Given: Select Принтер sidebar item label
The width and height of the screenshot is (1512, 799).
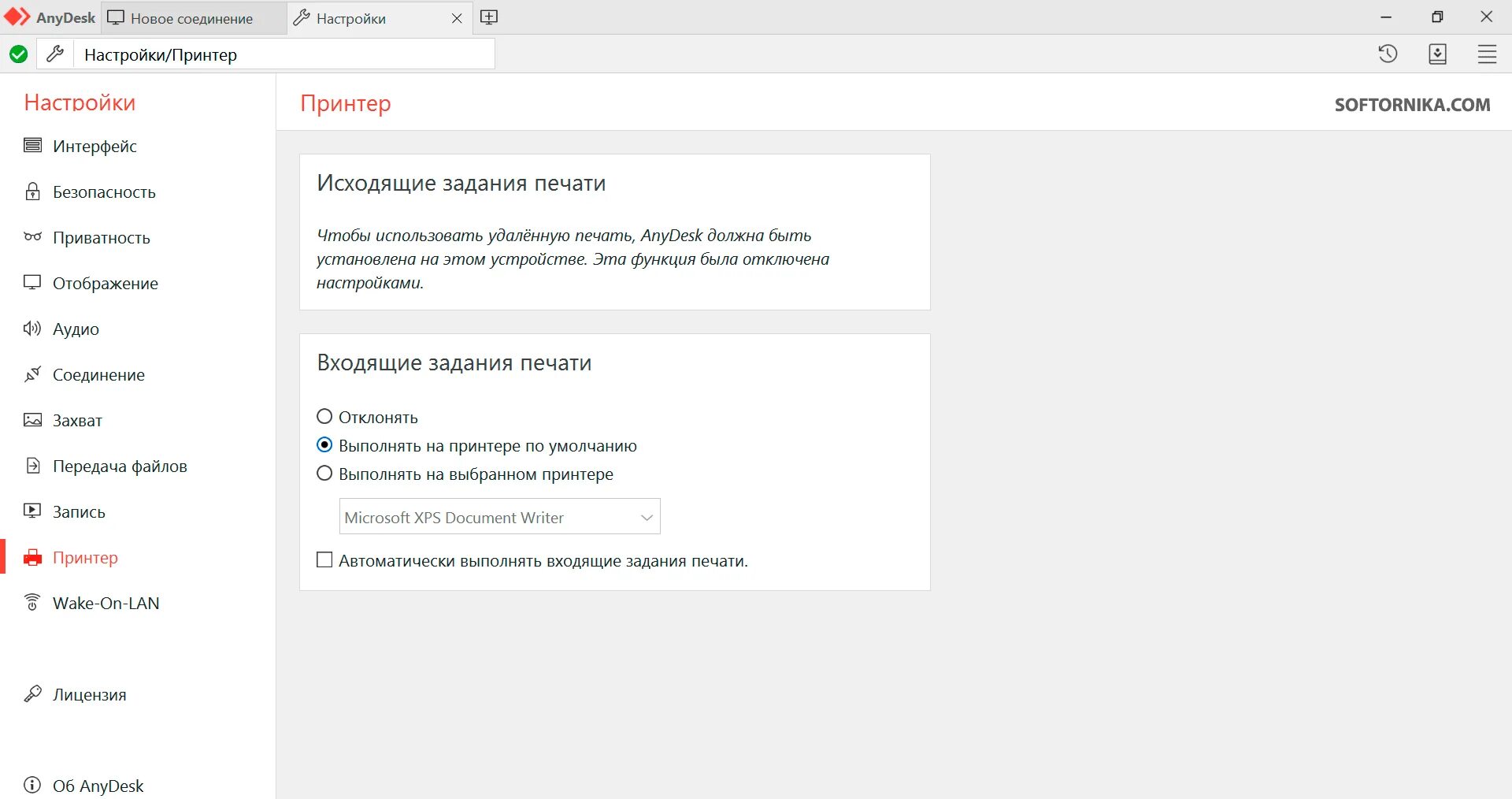Looking at the screenshot, I should (85, 557).
